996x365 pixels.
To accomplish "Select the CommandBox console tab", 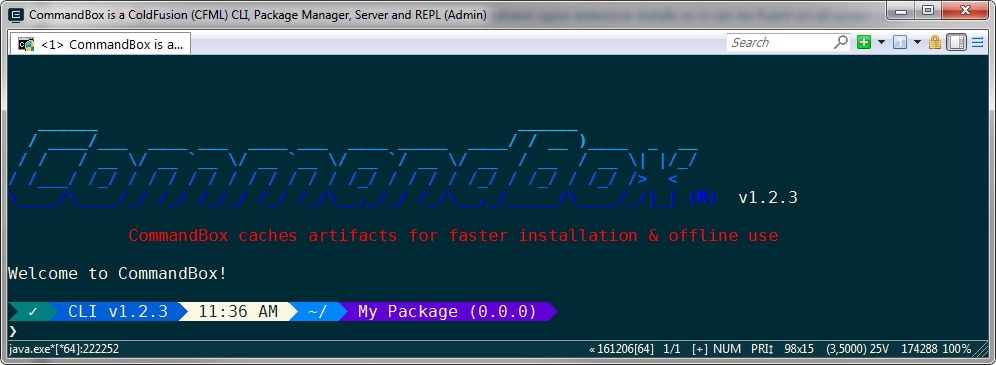I will click(x=100, y=44).
